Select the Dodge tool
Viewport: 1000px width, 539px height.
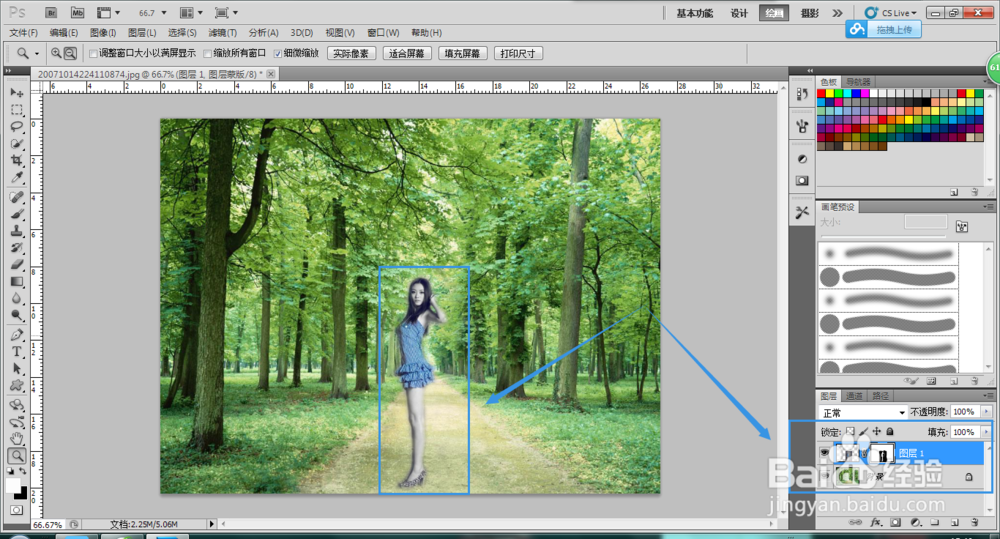(17, 314)
